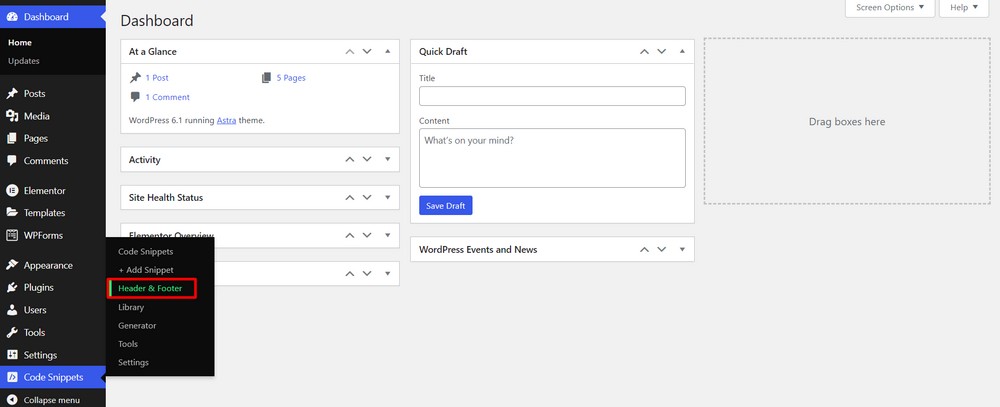Screen dimensions: 1000x407
Task: Open Media library via its sidebar icon
Action: (x=12, y=116)
